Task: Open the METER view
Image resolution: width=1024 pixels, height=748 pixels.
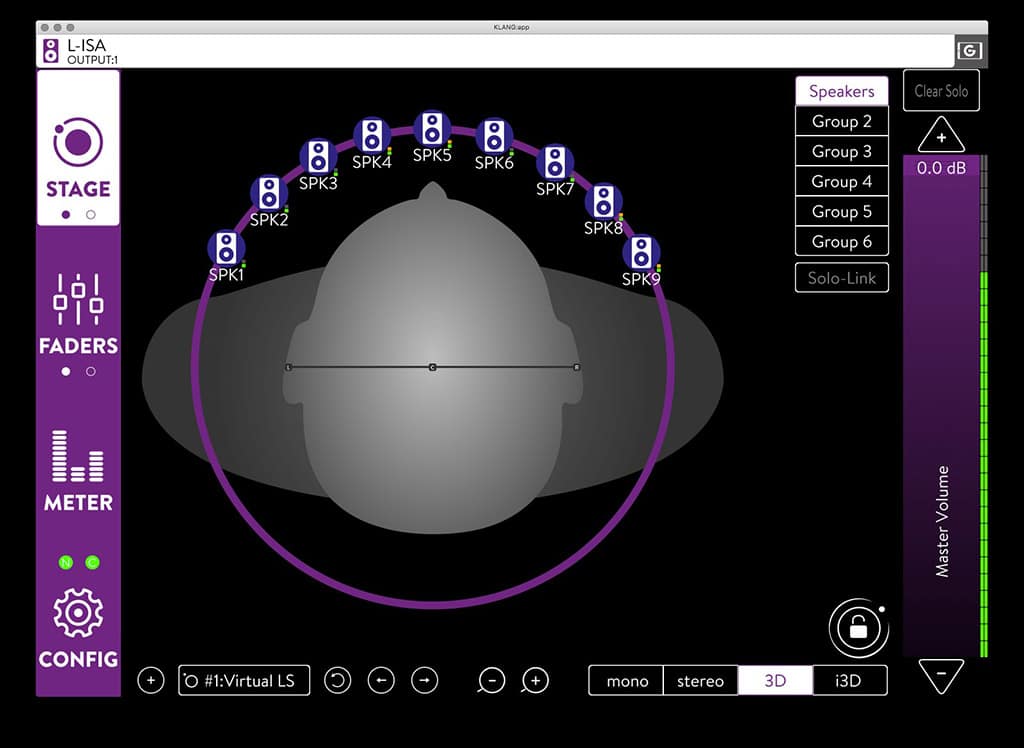Action: pos(78,468)
